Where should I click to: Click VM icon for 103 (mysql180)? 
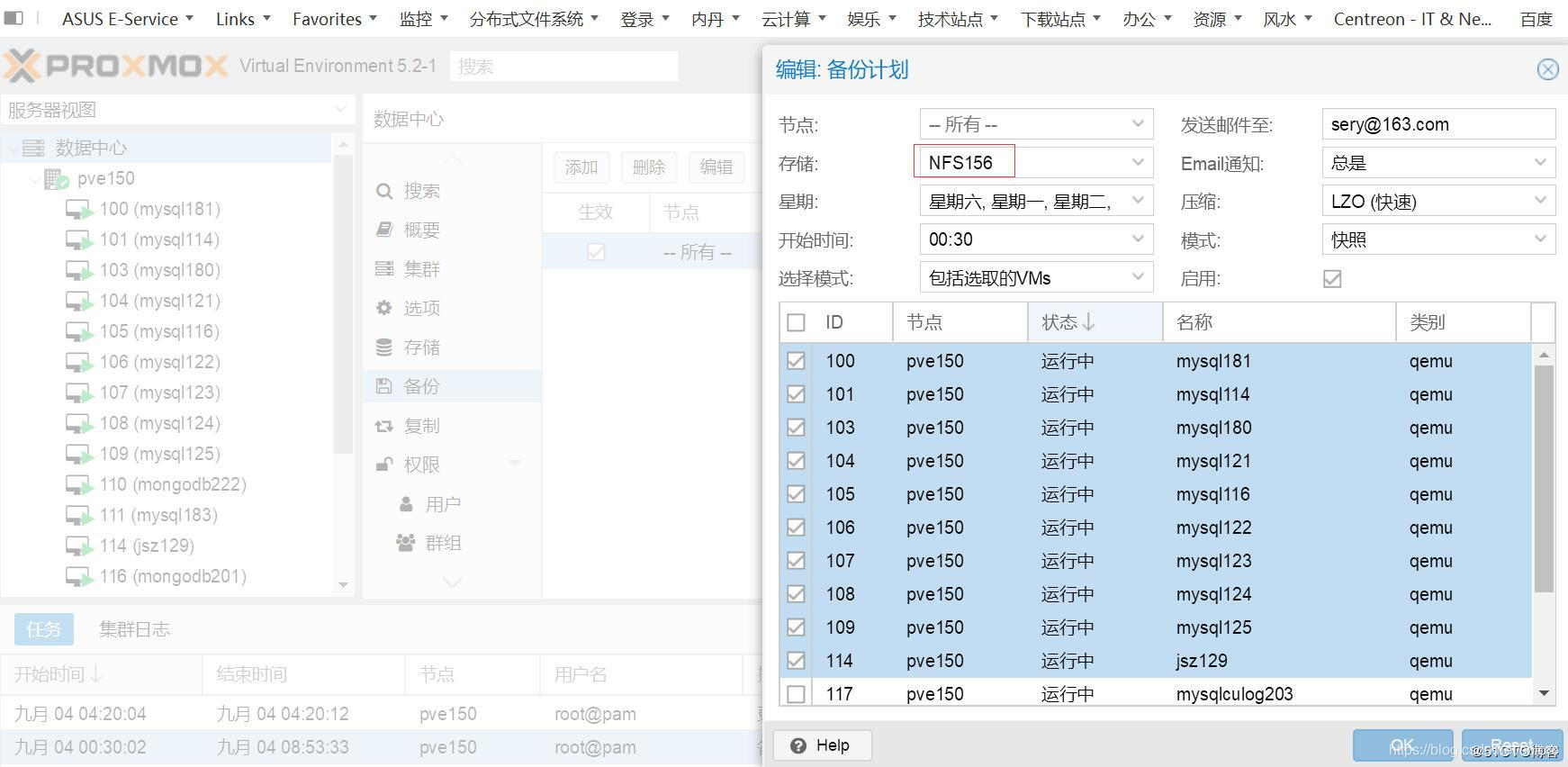point(79,271)
